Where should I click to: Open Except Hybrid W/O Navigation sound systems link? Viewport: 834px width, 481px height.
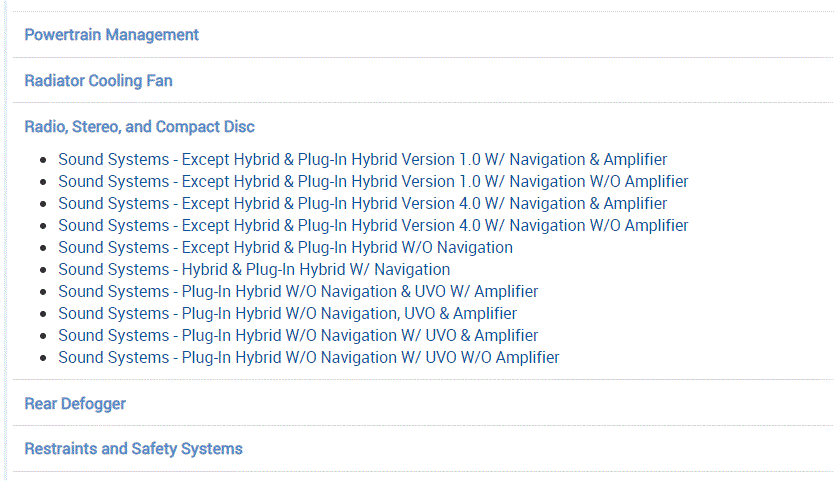tap(285, 247)
